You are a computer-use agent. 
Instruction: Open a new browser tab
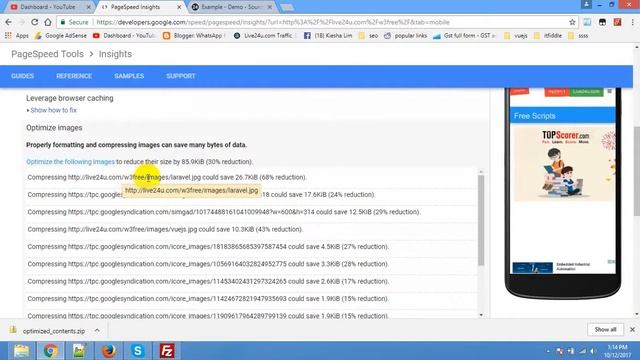pos(287,7)
